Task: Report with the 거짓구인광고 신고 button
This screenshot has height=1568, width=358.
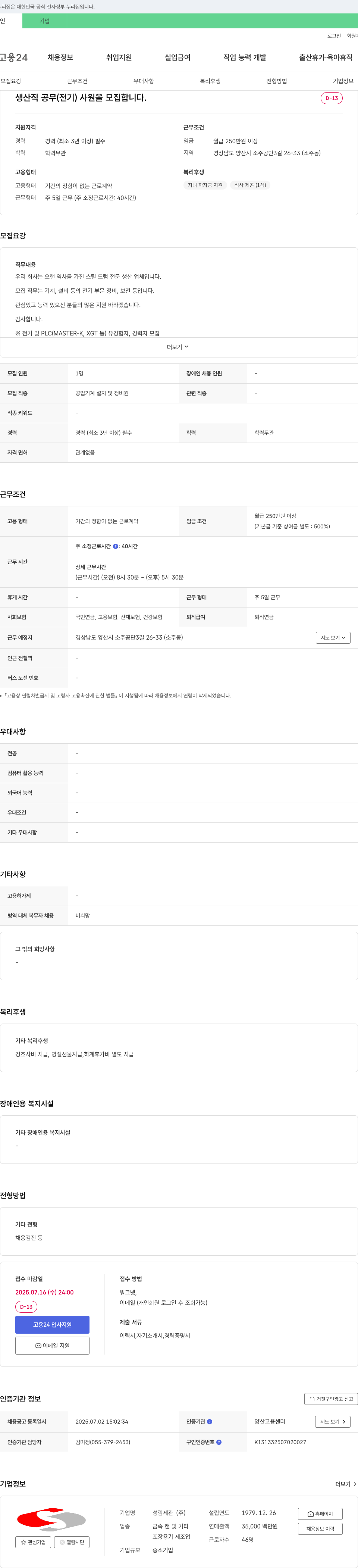Action: (331, 1399)
